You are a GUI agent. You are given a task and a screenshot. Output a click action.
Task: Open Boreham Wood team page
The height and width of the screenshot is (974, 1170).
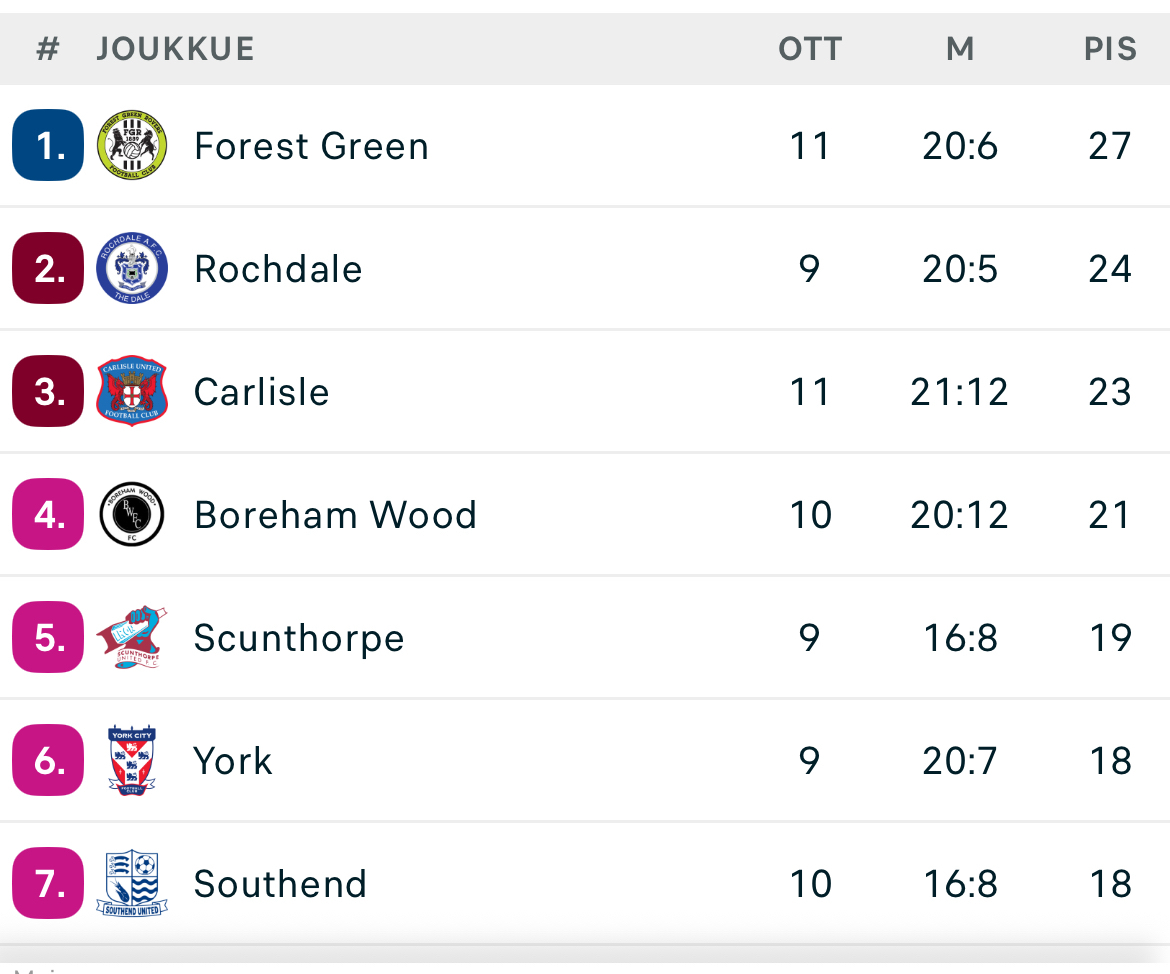tap(335, 515)
